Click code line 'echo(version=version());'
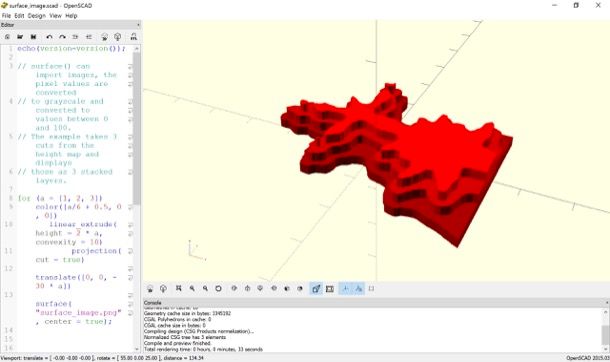 tap(72, 49)
